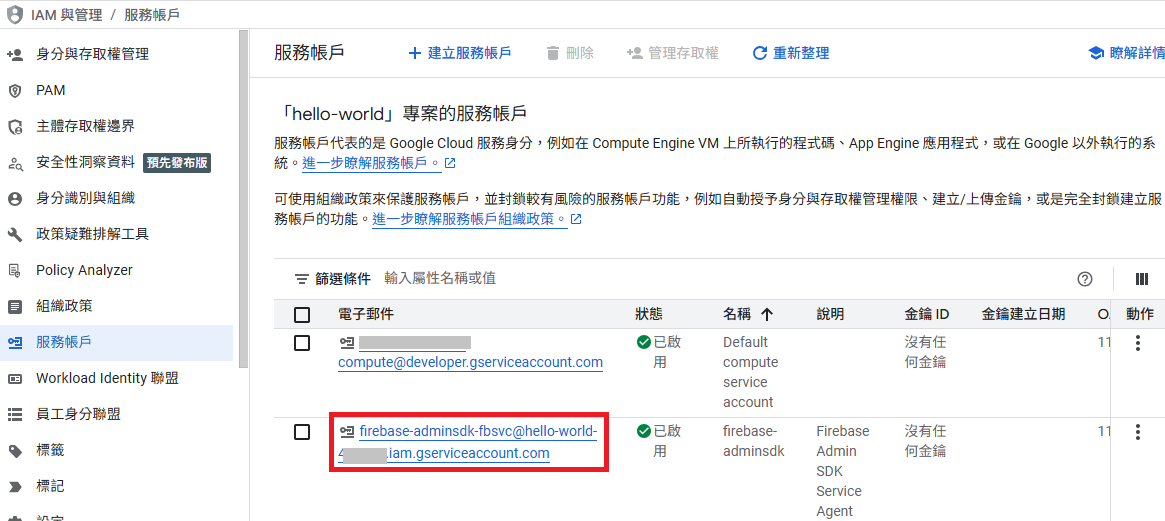This screenshot has width=1165, height=521.
Task: Check the compute service account row checkbox
Action: click(302, 343)
